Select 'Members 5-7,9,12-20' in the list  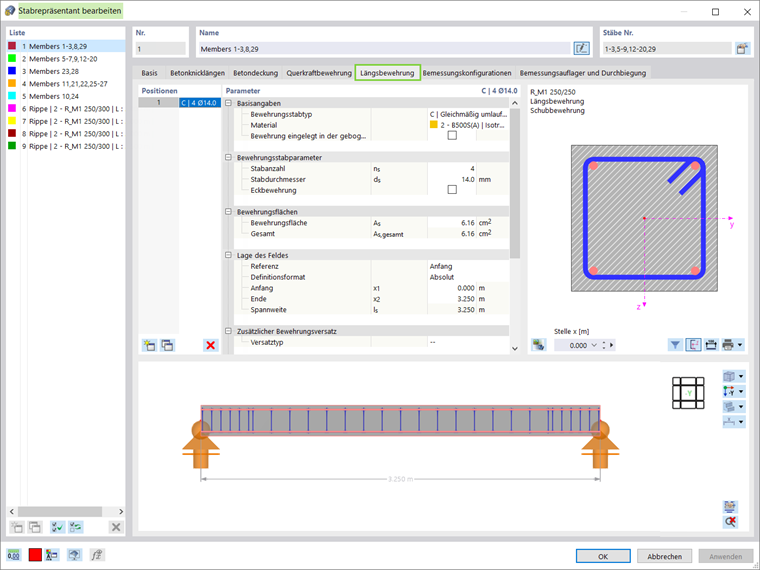[66, 59]
